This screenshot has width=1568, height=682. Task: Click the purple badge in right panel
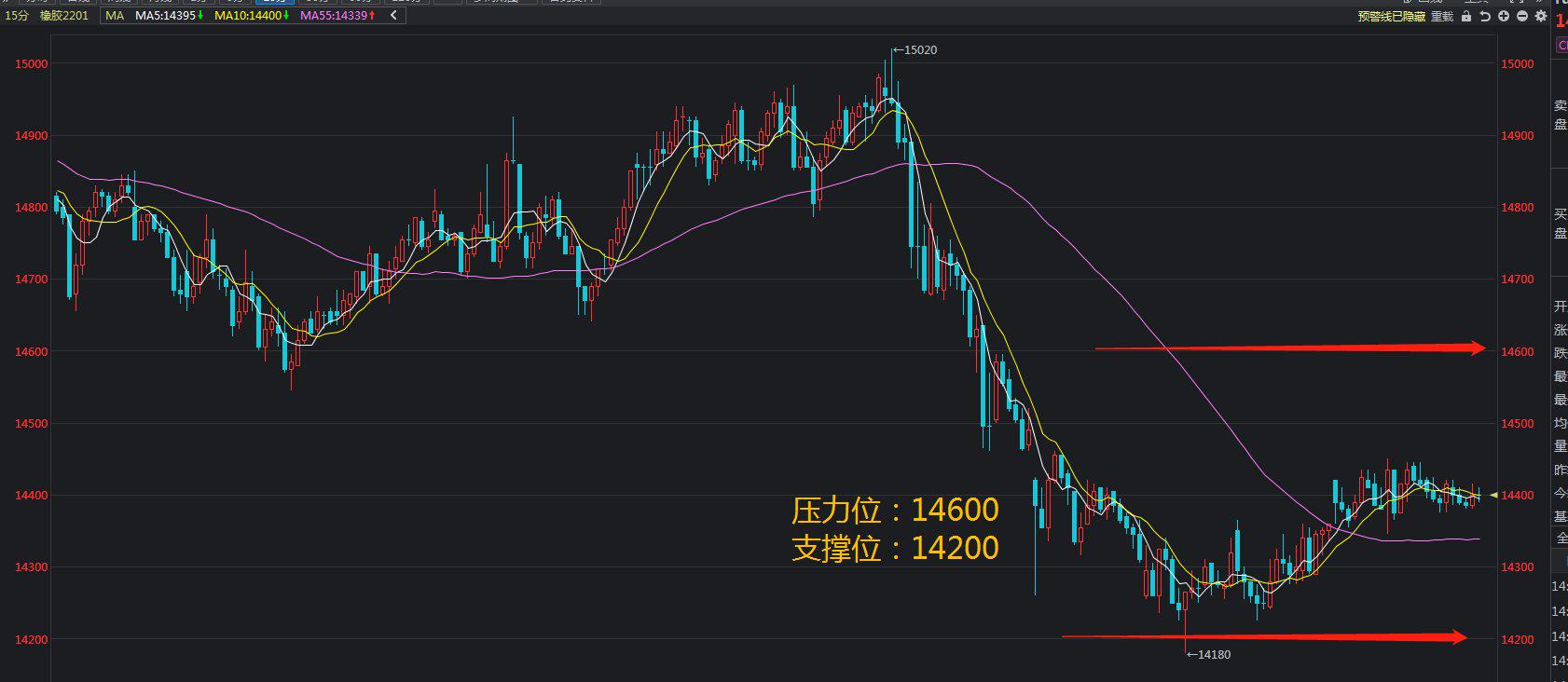(x=1561, y=45)
